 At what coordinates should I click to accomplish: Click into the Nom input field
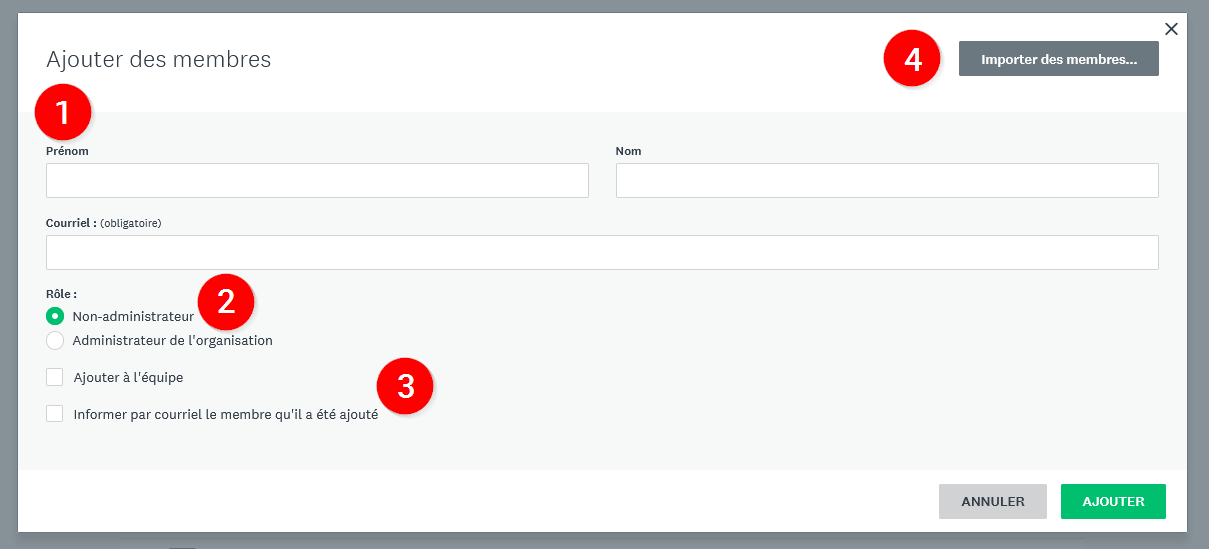[x=886, y=181]
